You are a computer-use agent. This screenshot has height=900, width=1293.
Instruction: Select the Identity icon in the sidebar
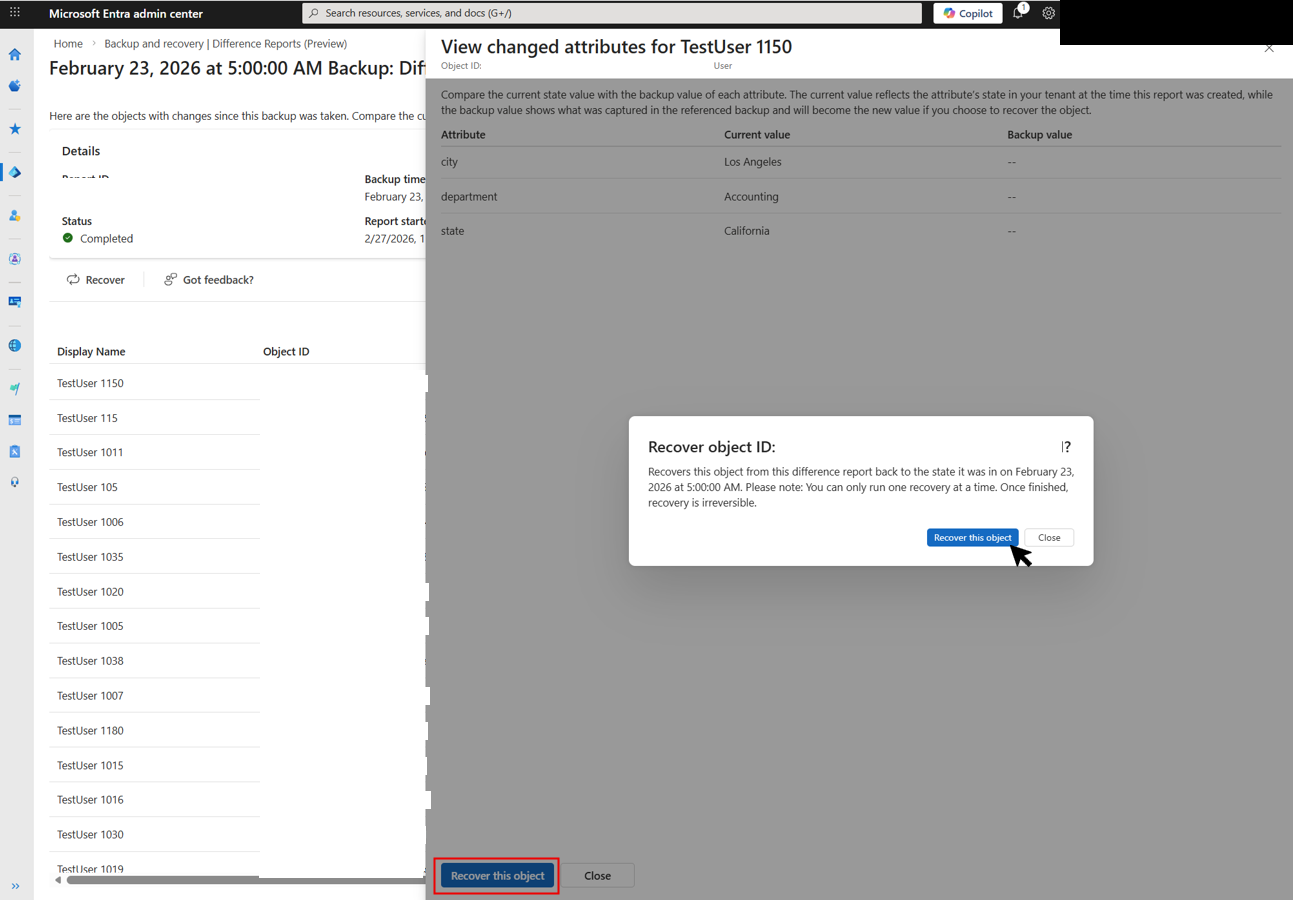(14, 171)
